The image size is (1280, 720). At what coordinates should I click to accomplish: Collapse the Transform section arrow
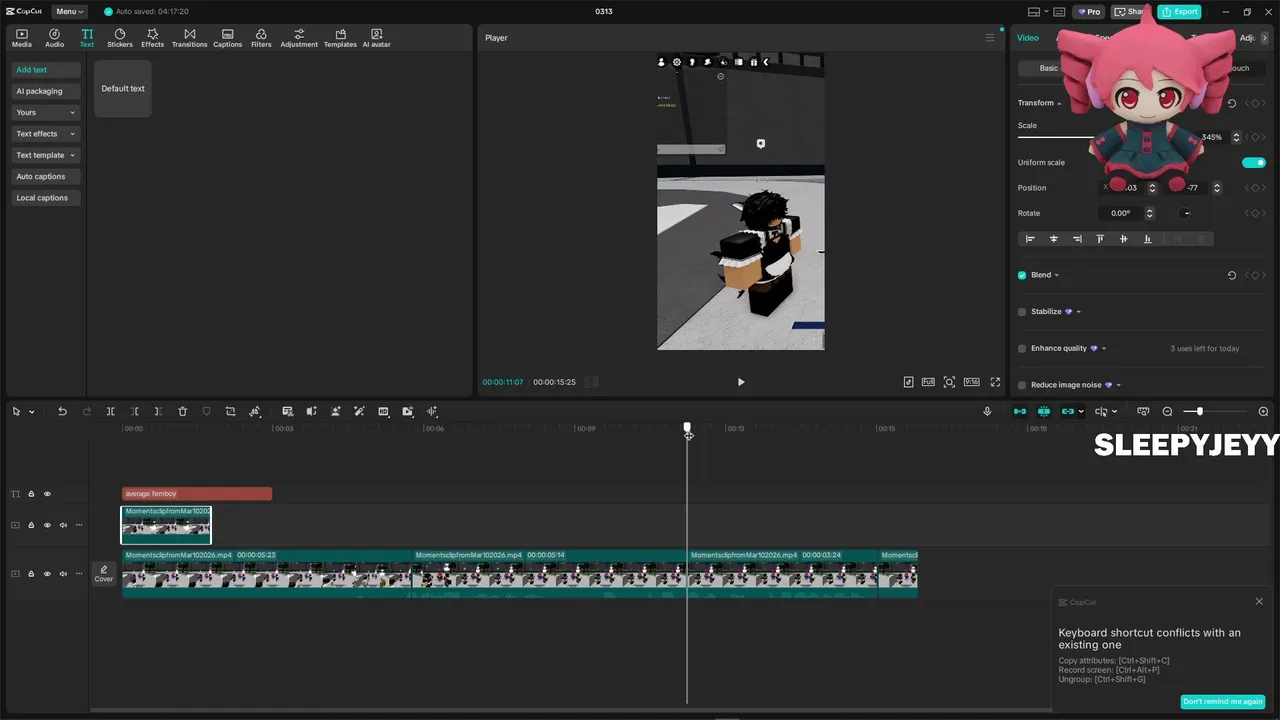pos(1060,104)
